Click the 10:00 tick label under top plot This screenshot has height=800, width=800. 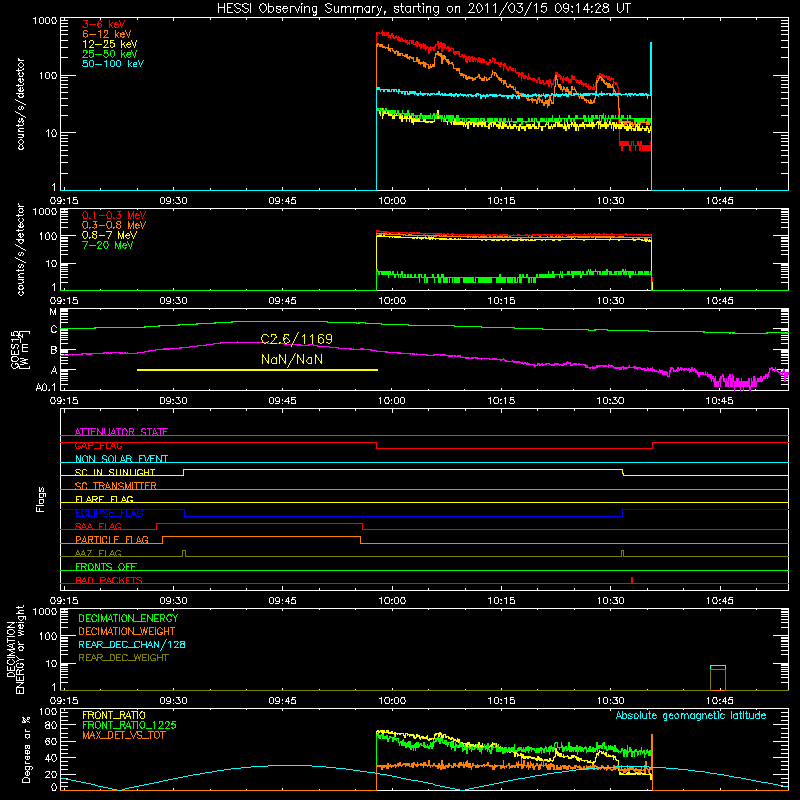pyautogui.click(x=392, y=201)
